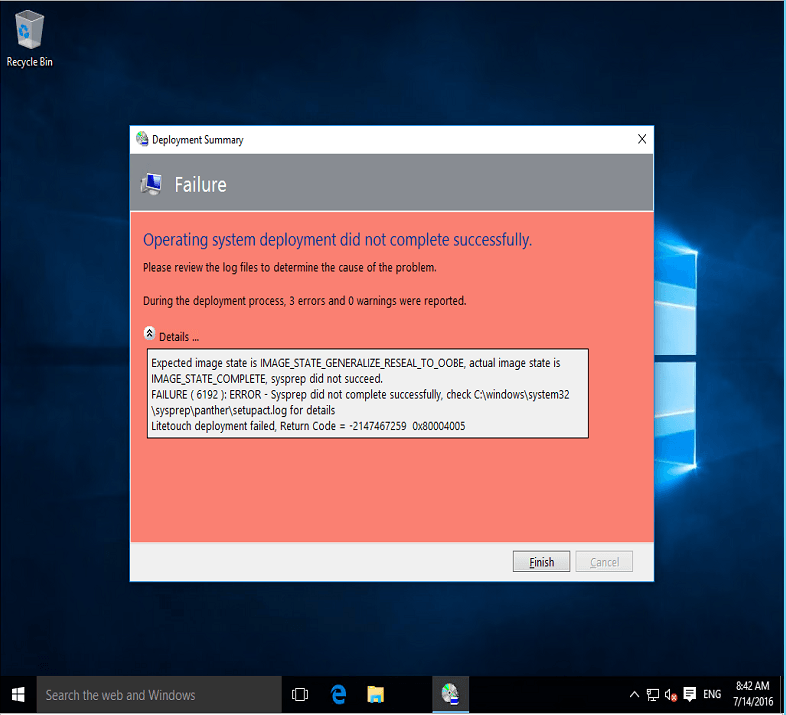Click the greyed-out Cancel button

[x=604, y=562]
